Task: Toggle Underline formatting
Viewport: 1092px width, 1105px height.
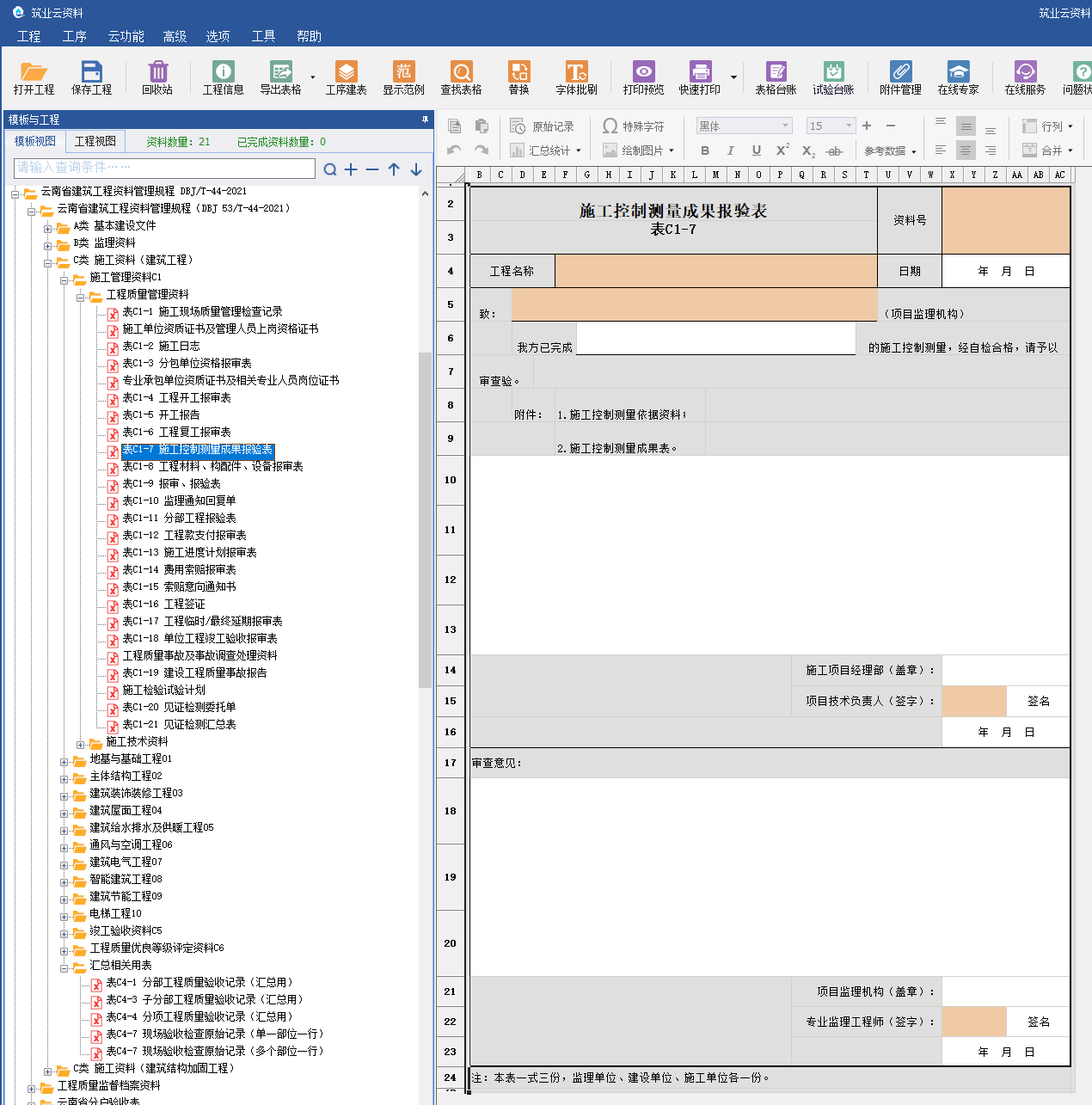Action: tap(757, 150)
